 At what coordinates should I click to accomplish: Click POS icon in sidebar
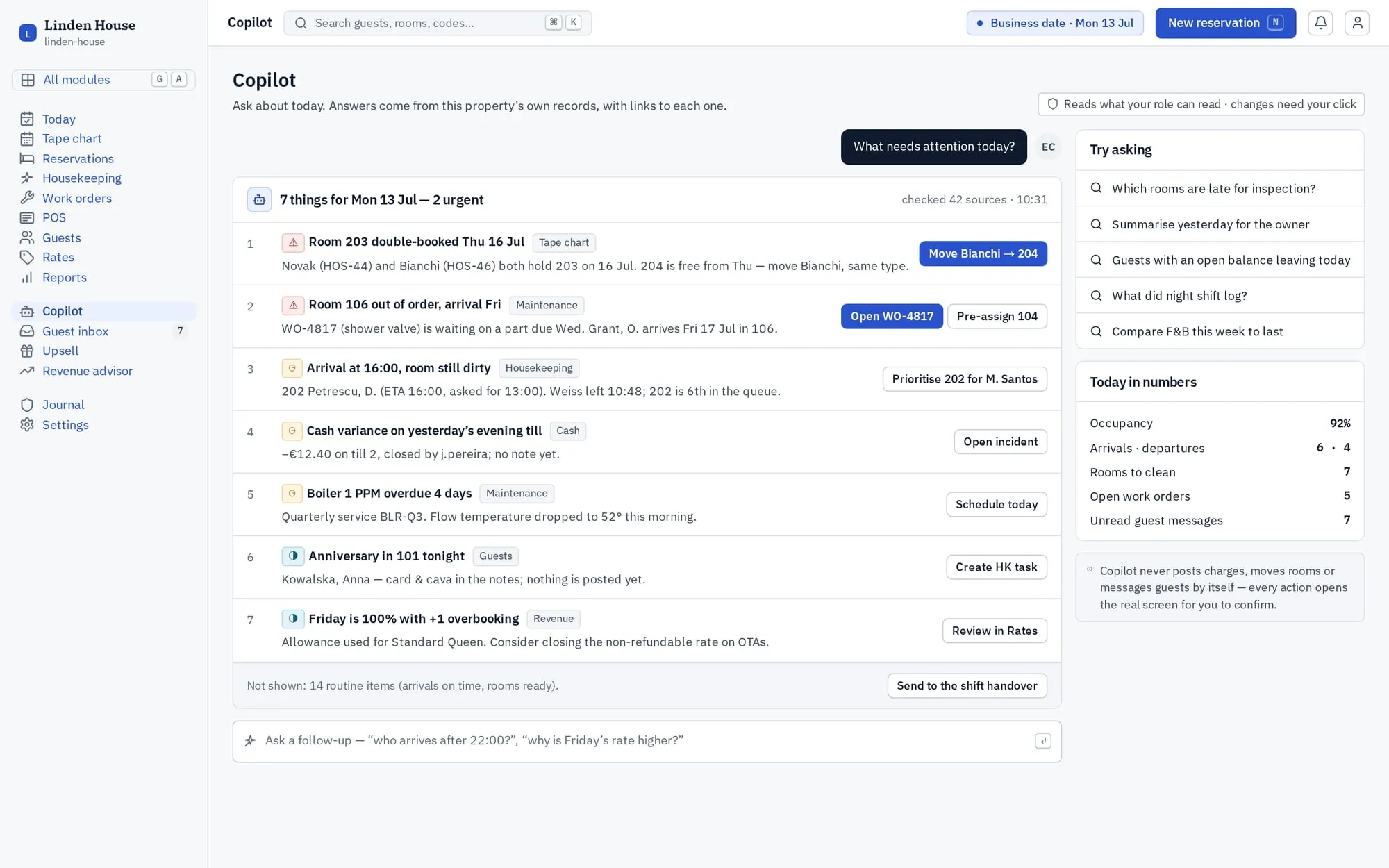coord(27,218)
